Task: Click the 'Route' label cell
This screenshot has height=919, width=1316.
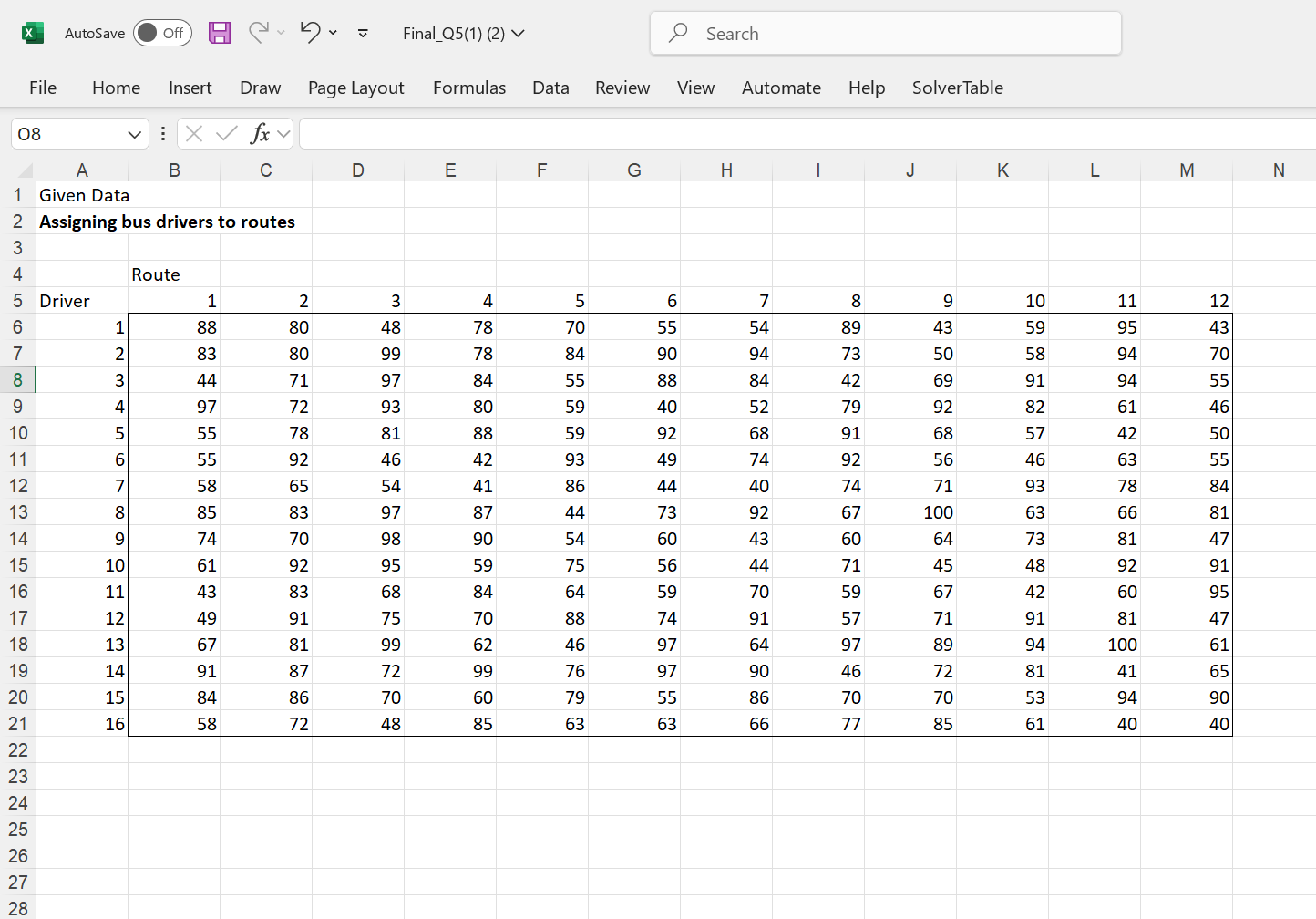Action: point(174,274)
